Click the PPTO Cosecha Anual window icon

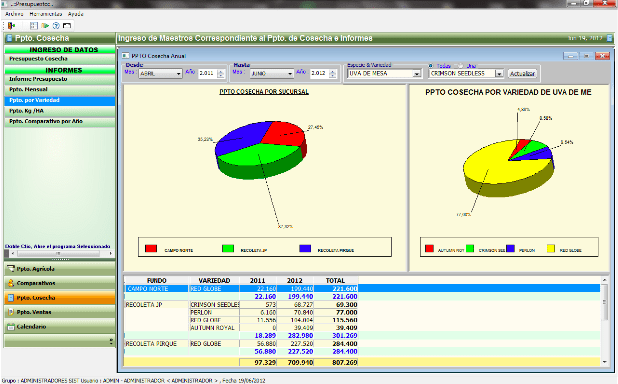pyautogui.click(x=125, y=56)
